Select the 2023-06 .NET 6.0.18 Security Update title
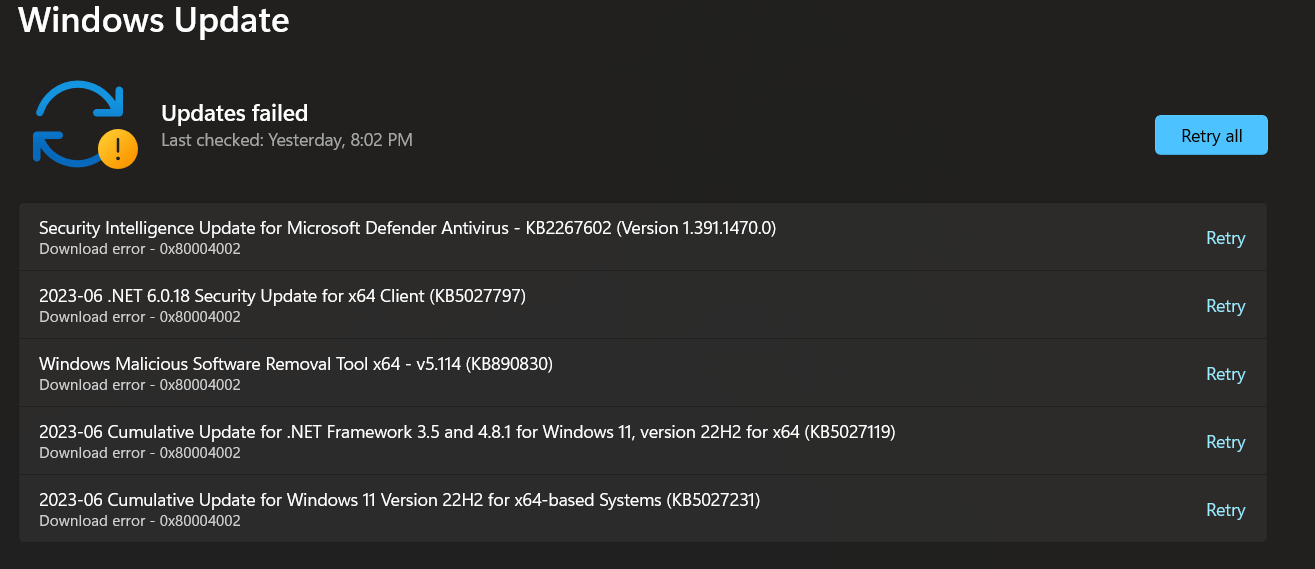The width and height of the screenshot is (1315, 569). 282,296
